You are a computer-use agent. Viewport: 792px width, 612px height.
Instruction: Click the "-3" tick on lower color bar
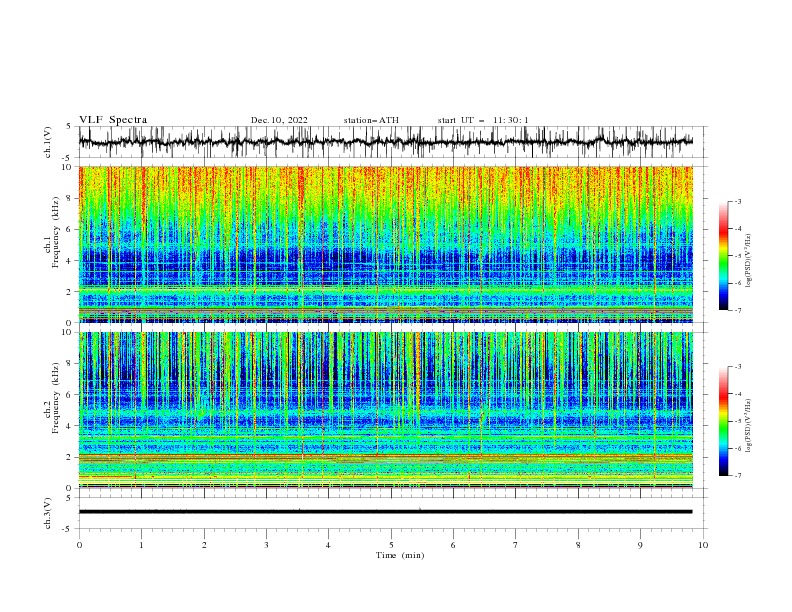coord(737,367)
